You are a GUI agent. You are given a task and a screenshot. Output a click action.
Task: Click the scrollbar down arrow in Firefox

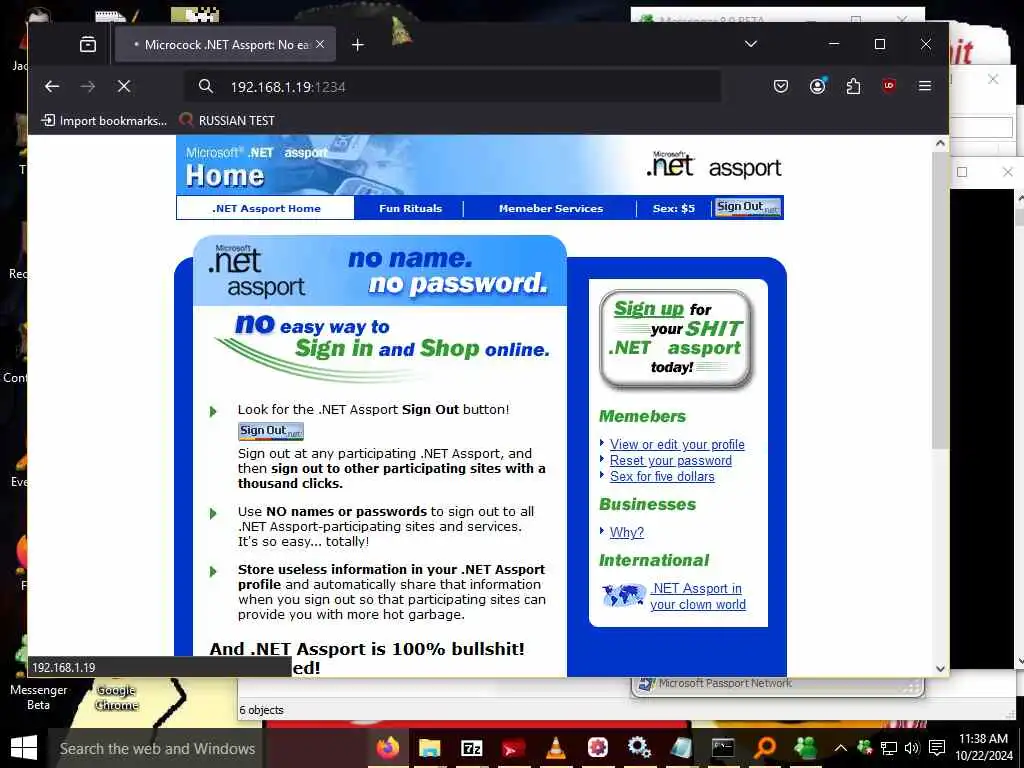[940, 668]
